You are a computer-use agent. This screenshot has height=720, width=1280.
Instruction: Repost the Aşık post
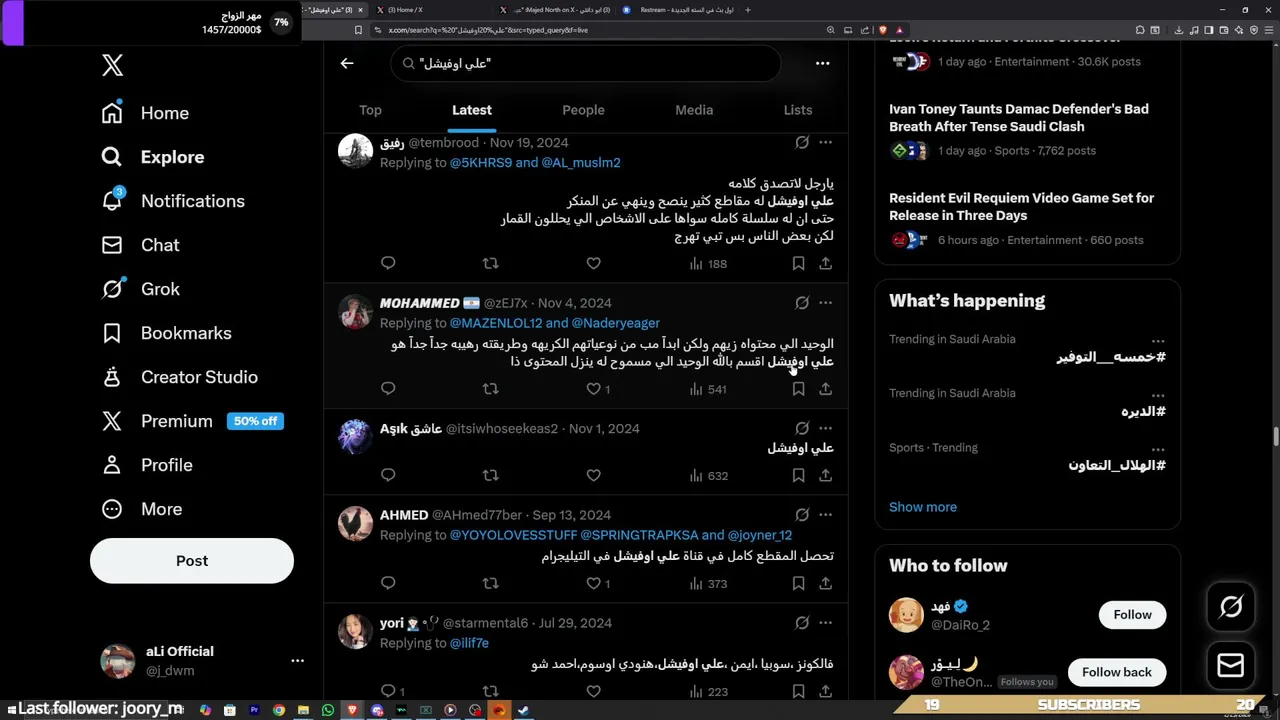[490, 475]
